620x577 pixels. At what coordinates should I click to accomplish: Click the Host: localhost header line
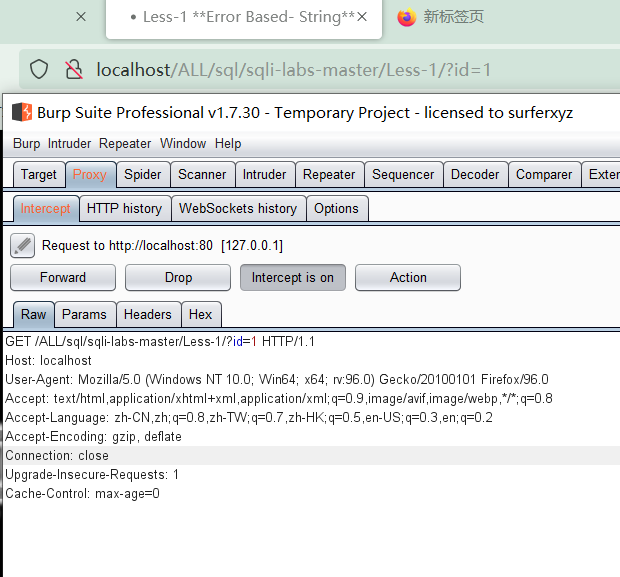[48, 360]
